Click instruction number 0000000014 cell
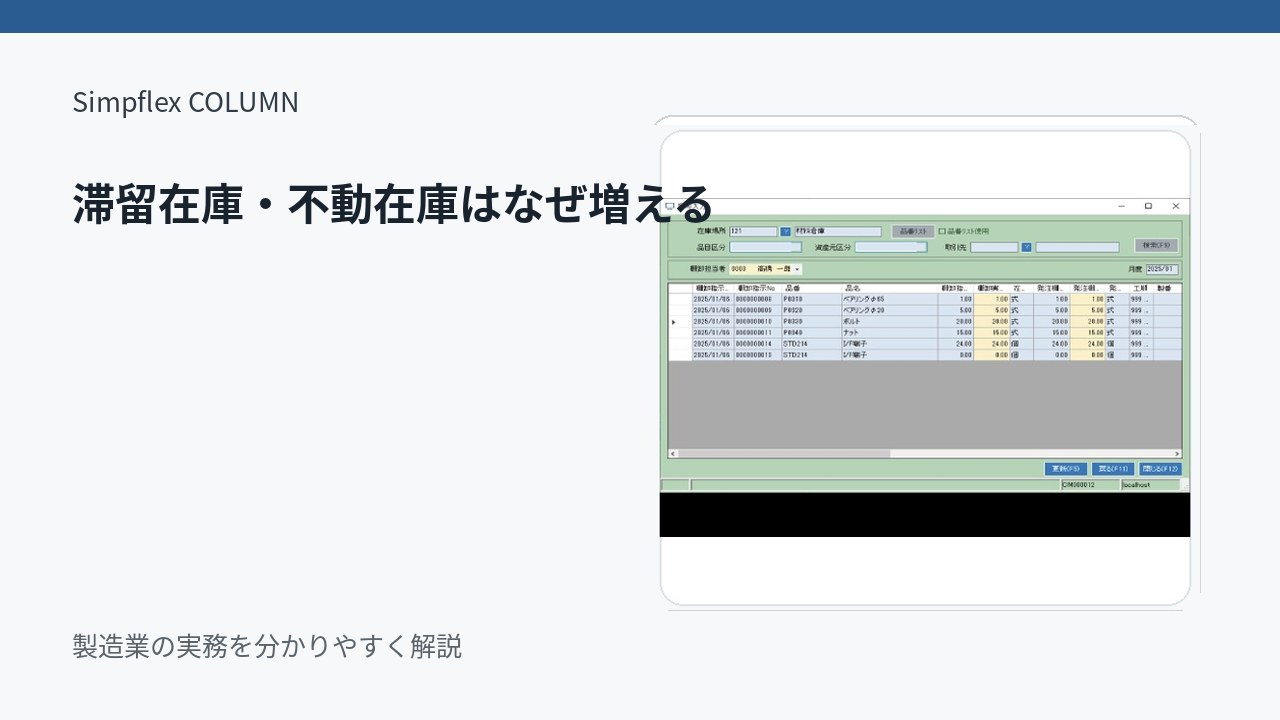Viewport: 1280px width, 720px height. [757, 344]
